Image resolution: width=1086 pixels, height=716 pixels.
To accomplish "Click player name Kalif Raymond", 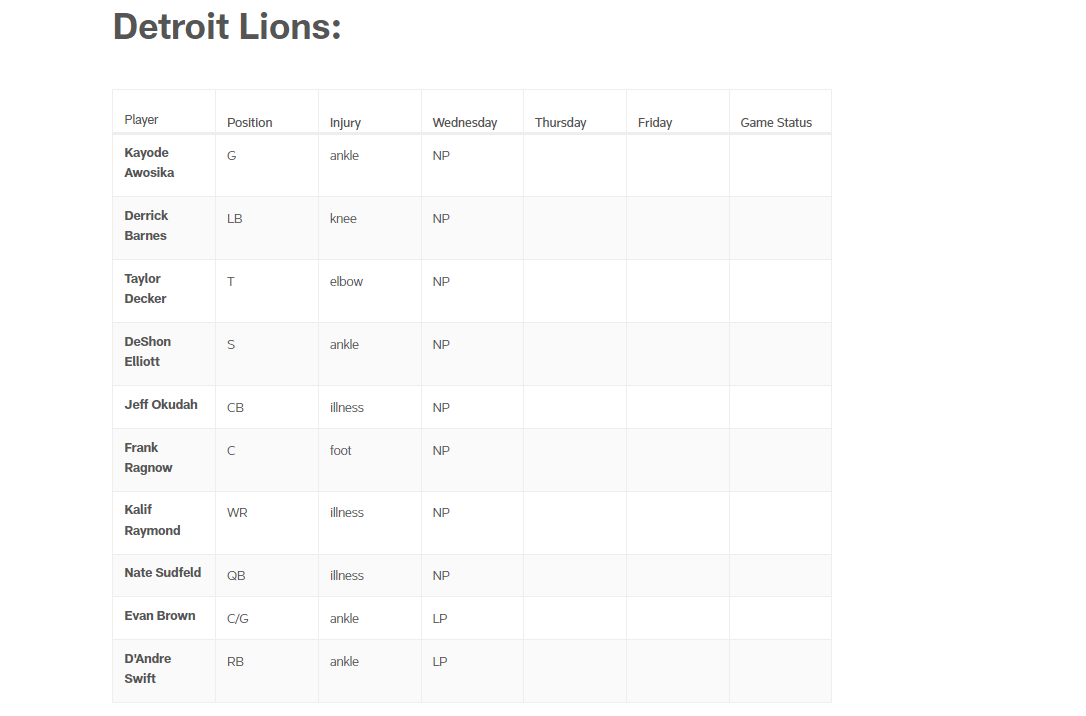I will (152, 520).
